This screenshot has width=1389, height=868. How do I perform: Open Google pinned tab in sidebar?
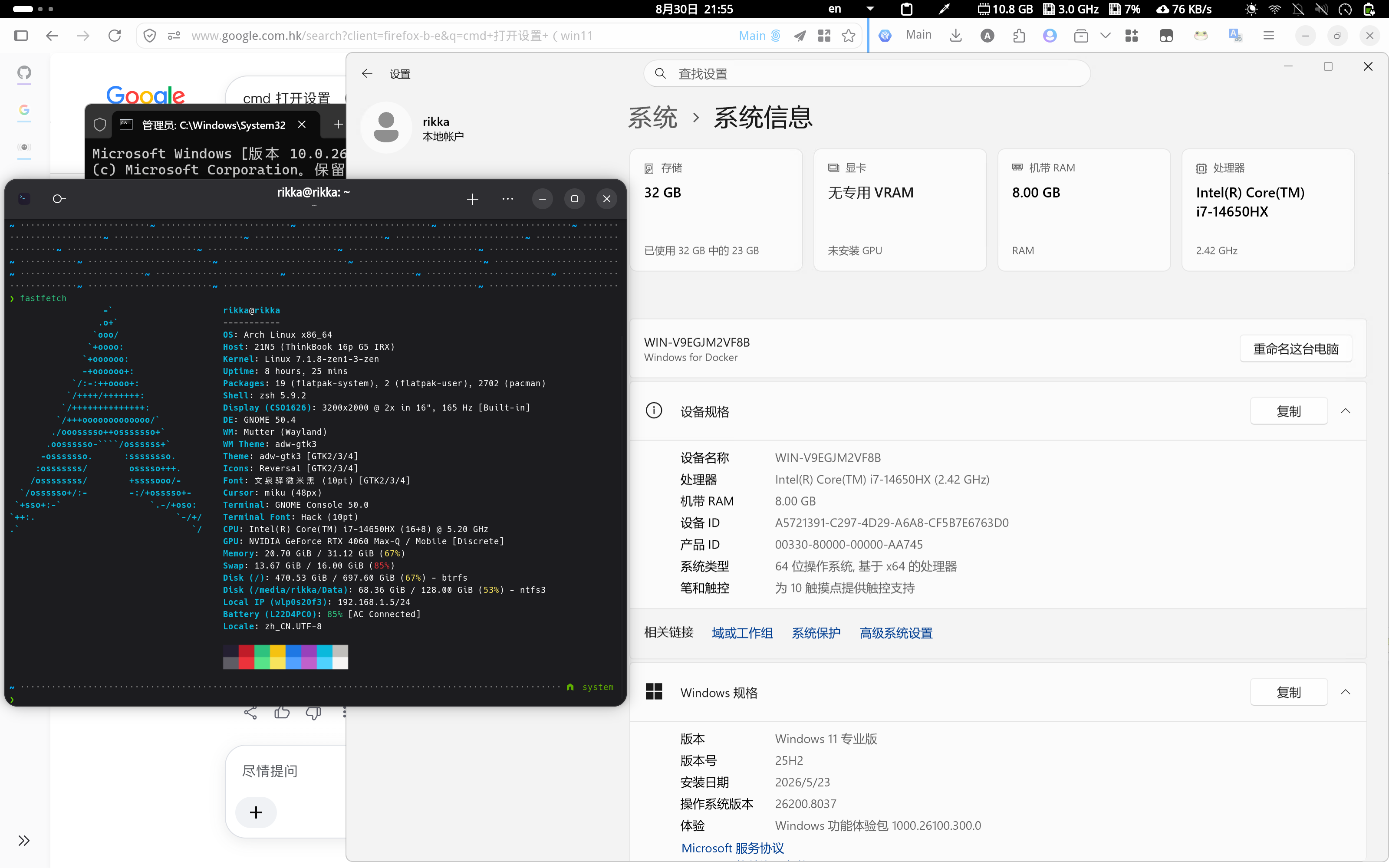point(24,110)
